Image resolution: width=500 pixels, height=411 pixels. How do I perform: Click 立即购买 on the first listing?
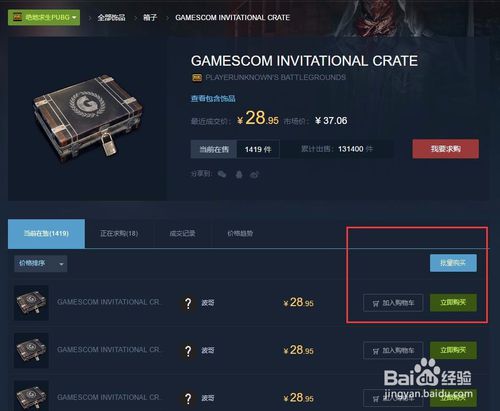(453, 303)
